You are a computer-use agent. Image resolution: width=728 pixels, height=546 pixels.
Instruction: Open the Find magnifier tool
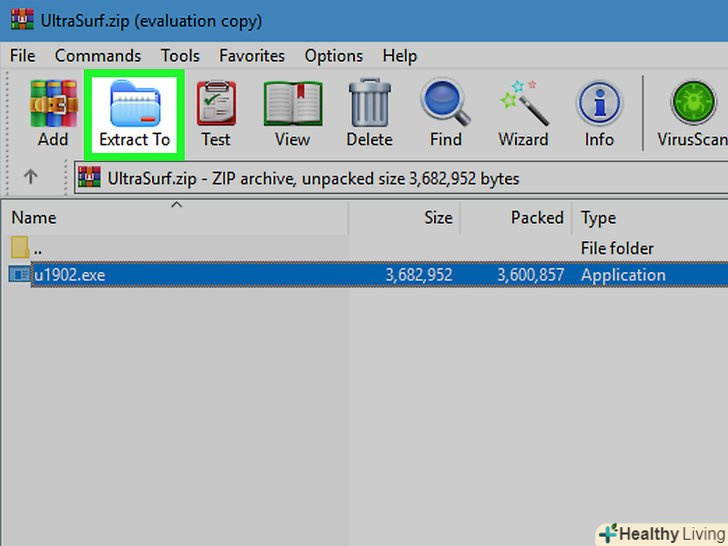click(x=445, y=102)
